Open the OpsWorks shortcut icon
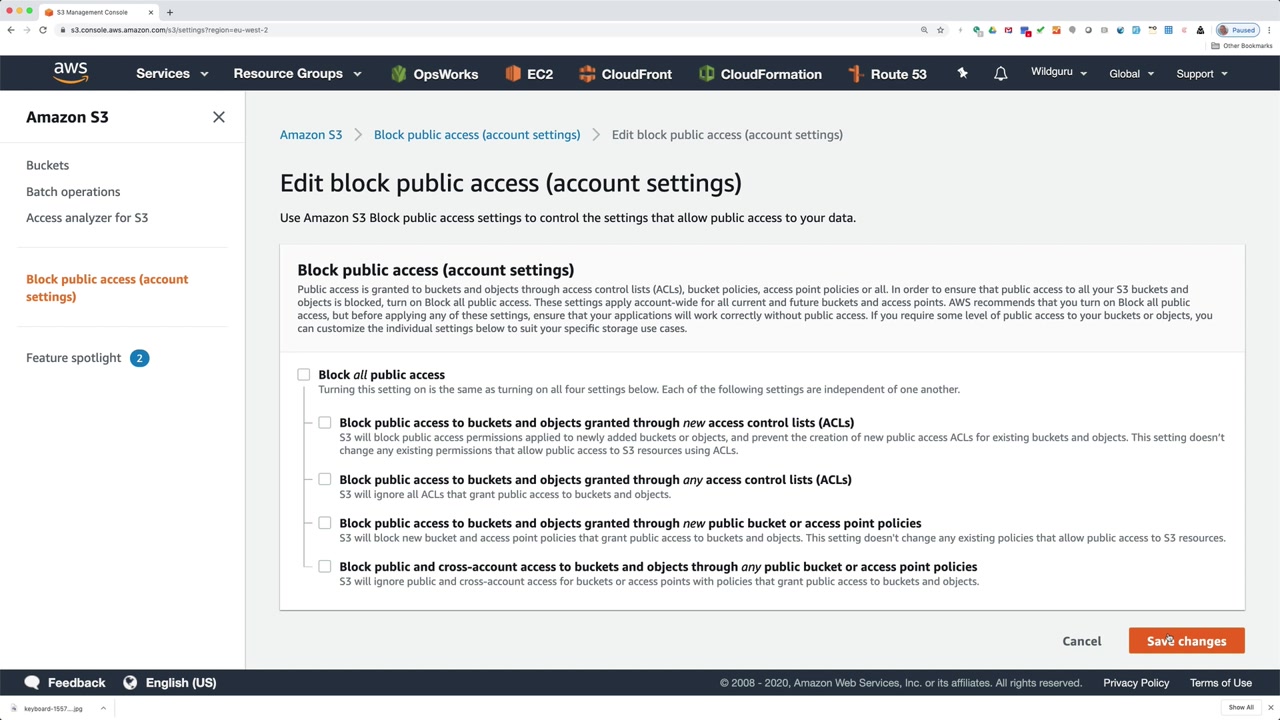Screen dimensions: 1280x720 (399, 74)
